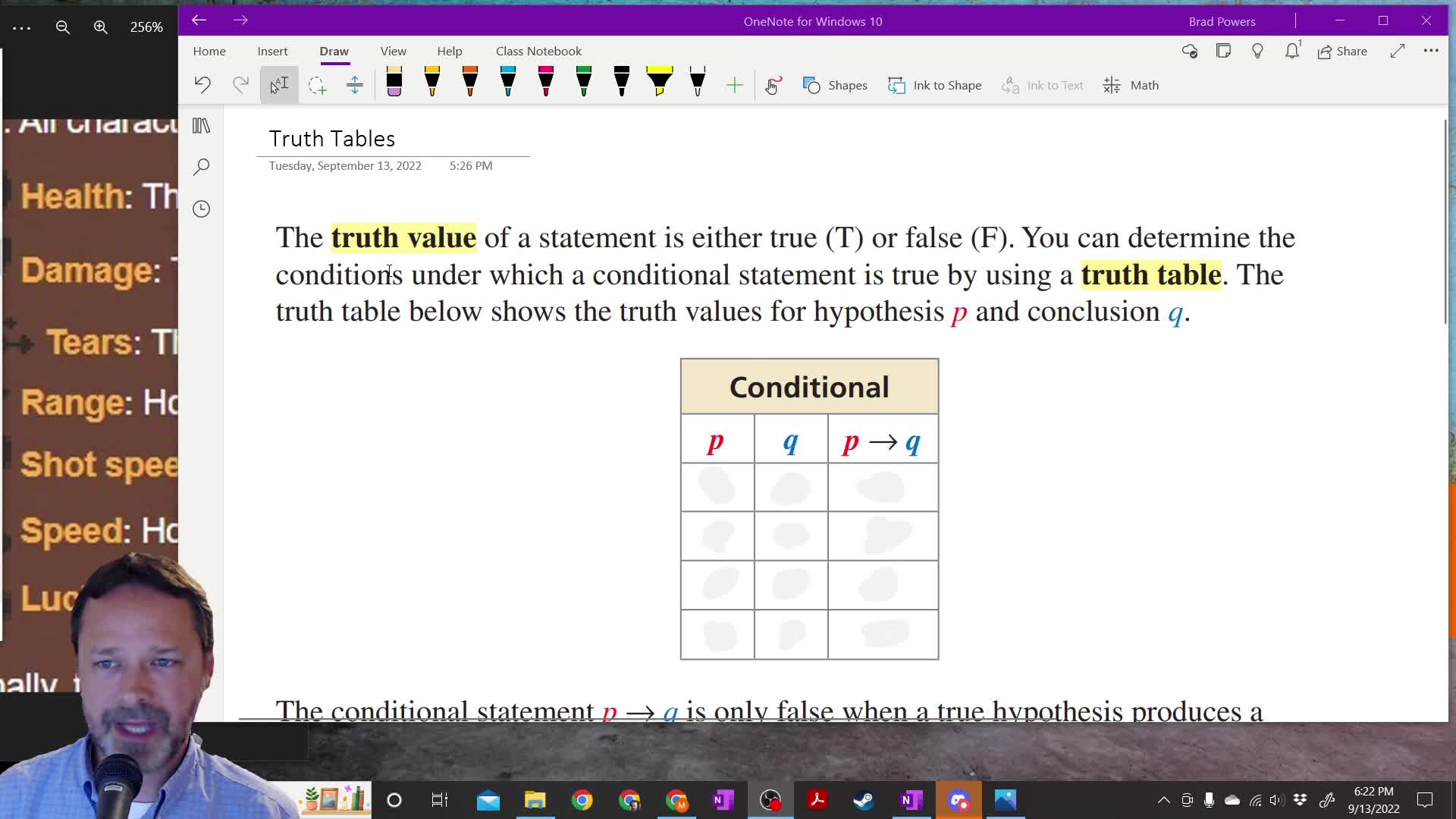Image resolution: width=1456 pixels, height=819 pixels.
Task: Go forward with the arrow in title bar
Action: pos(240,20)
